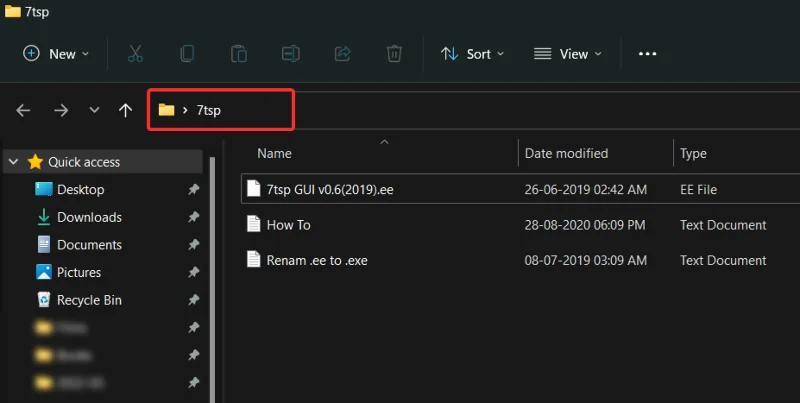
Task: Unpin Desktop using its pin icon
Action: pos(193,190)
